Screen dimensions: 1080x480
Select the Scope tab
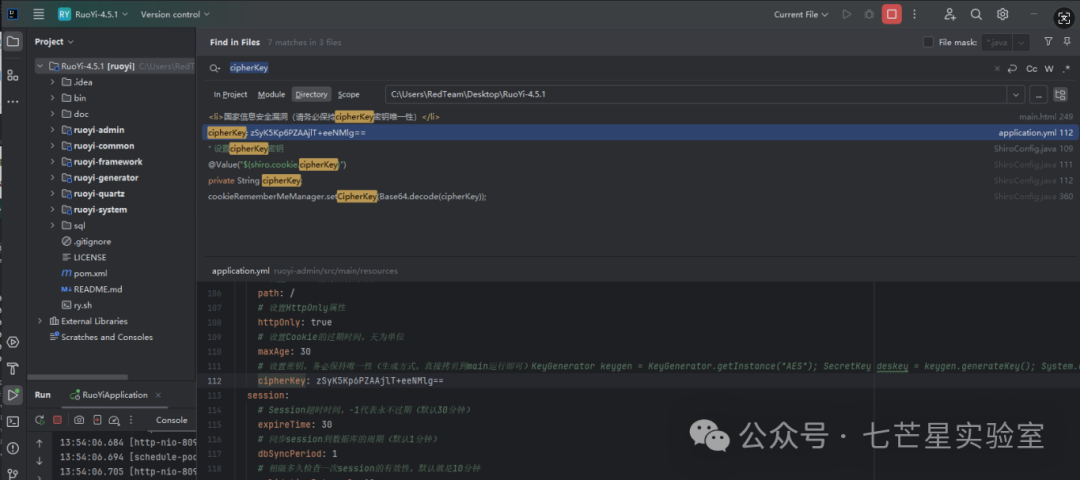coord(349,94)
